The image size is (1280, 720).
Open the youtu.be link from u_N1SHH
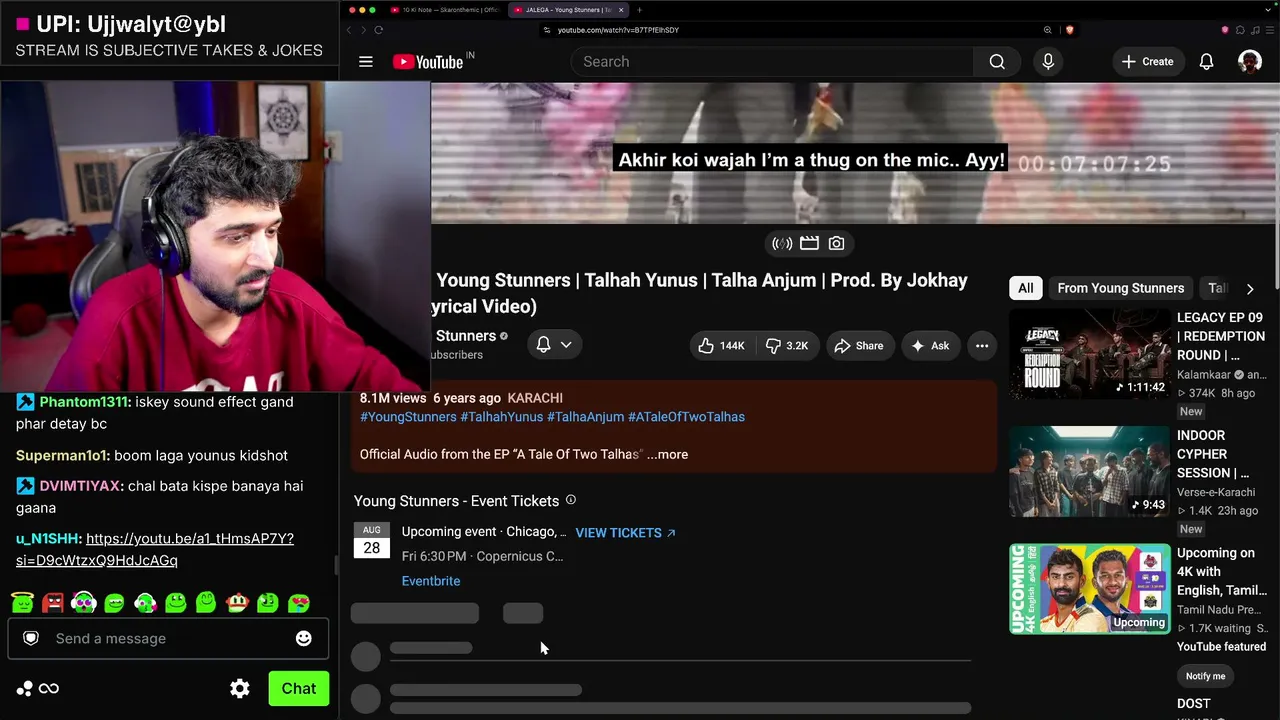pyautogui.click(x=155, y=550)
